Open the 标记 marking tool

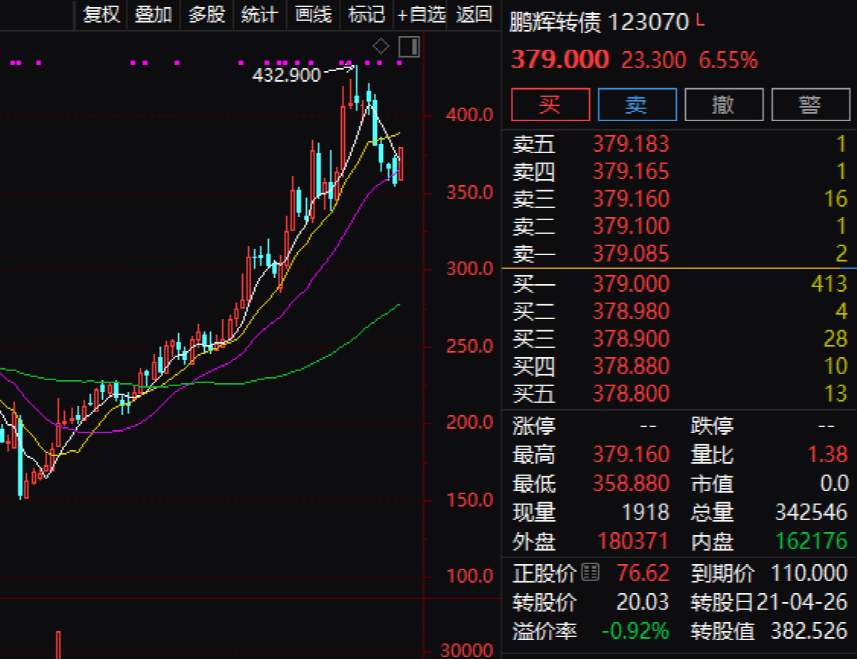[366, 15]
